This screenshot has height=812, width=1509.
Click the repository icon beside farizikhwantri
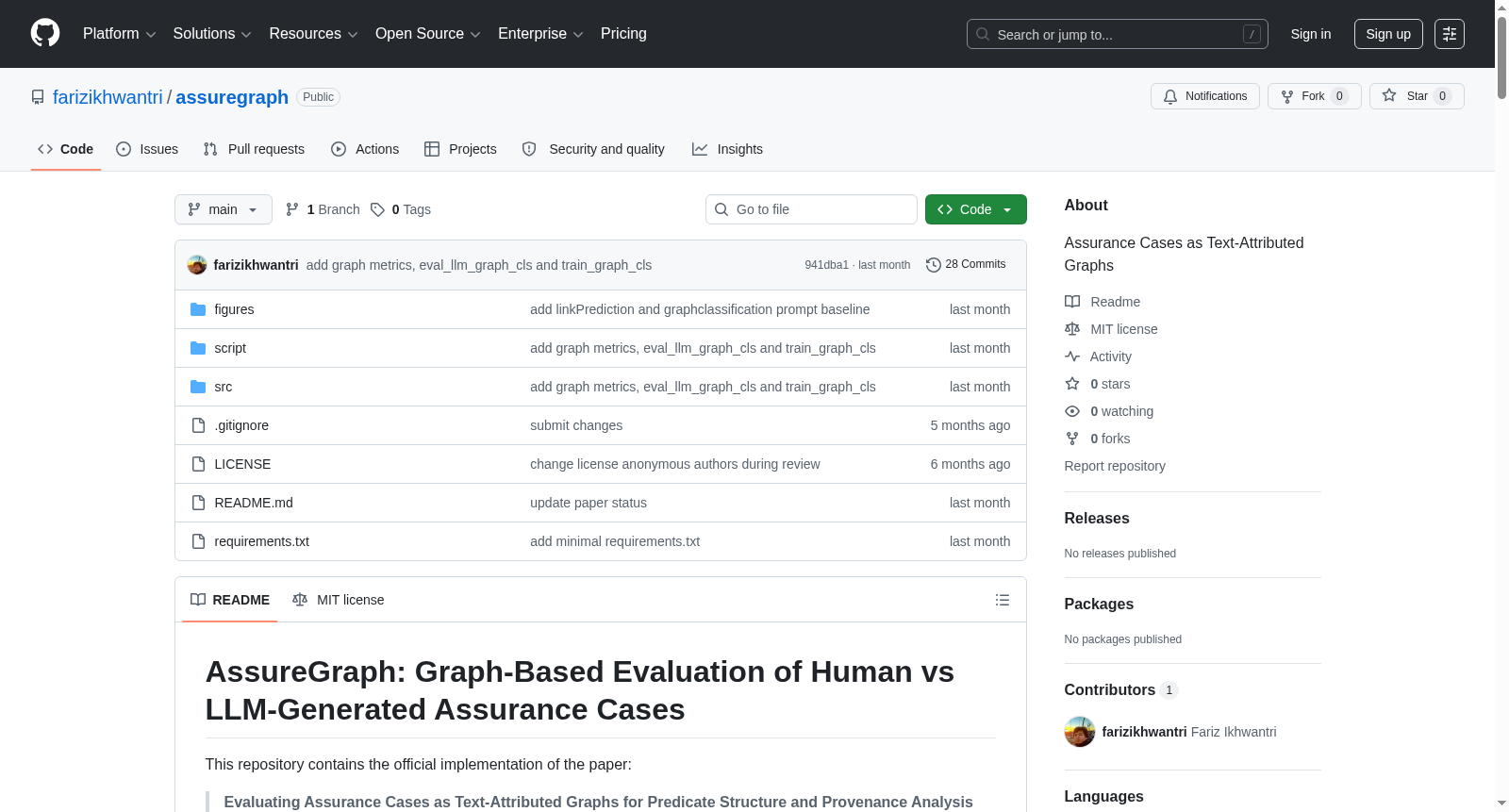pyautogui.click(x=38, y=97)
